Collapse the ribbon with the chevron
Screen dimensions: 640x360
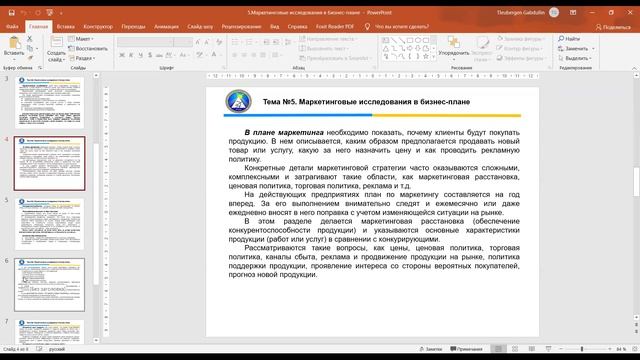634,68
